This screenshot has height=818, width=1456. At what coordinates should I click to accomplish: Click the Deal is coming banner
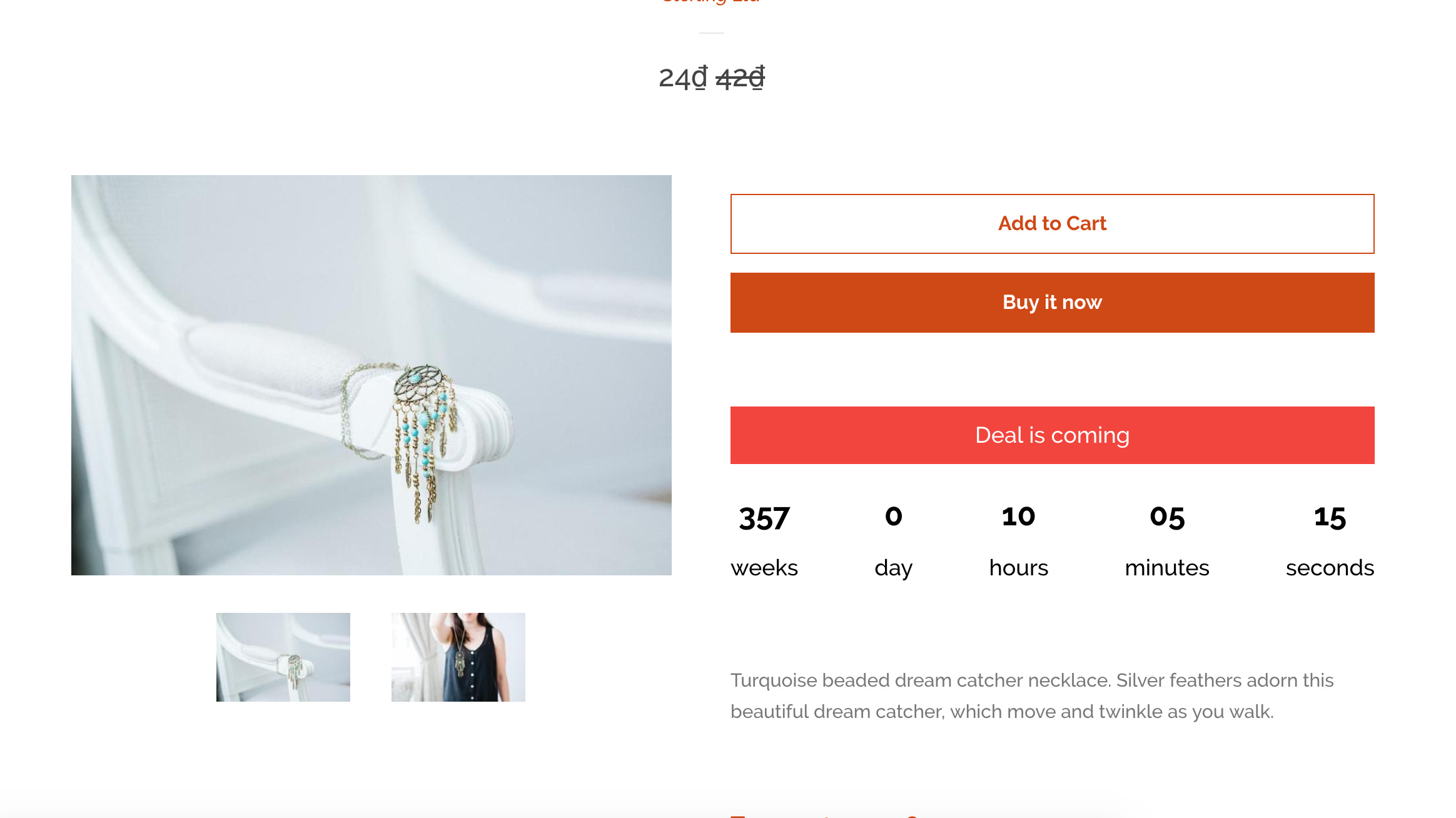click(x=1051, y=435)
